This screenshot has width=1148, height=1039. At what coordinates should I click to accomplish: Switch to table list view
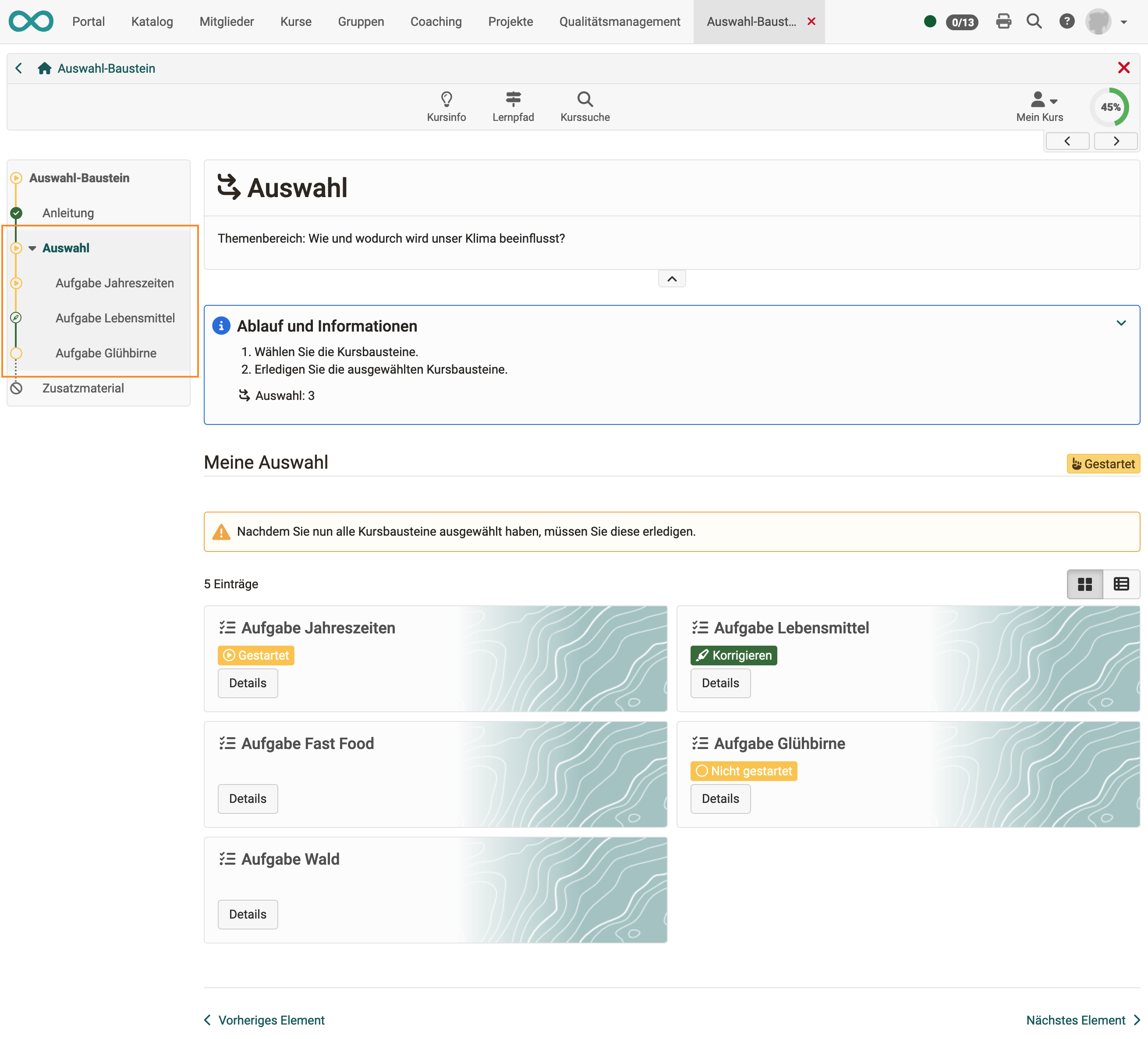click(1121, 584)
